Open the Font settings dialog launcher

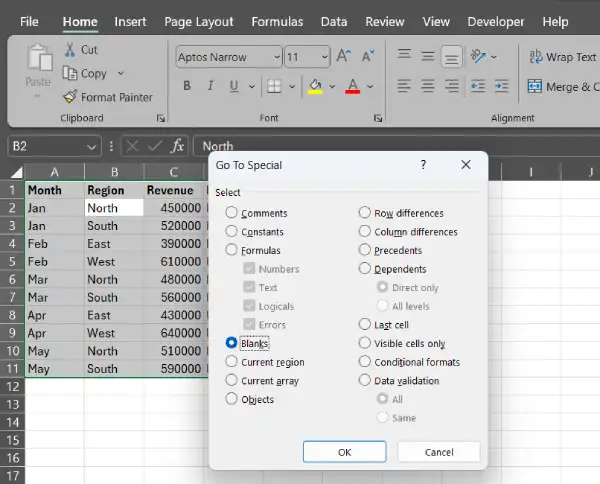[378, 119]
